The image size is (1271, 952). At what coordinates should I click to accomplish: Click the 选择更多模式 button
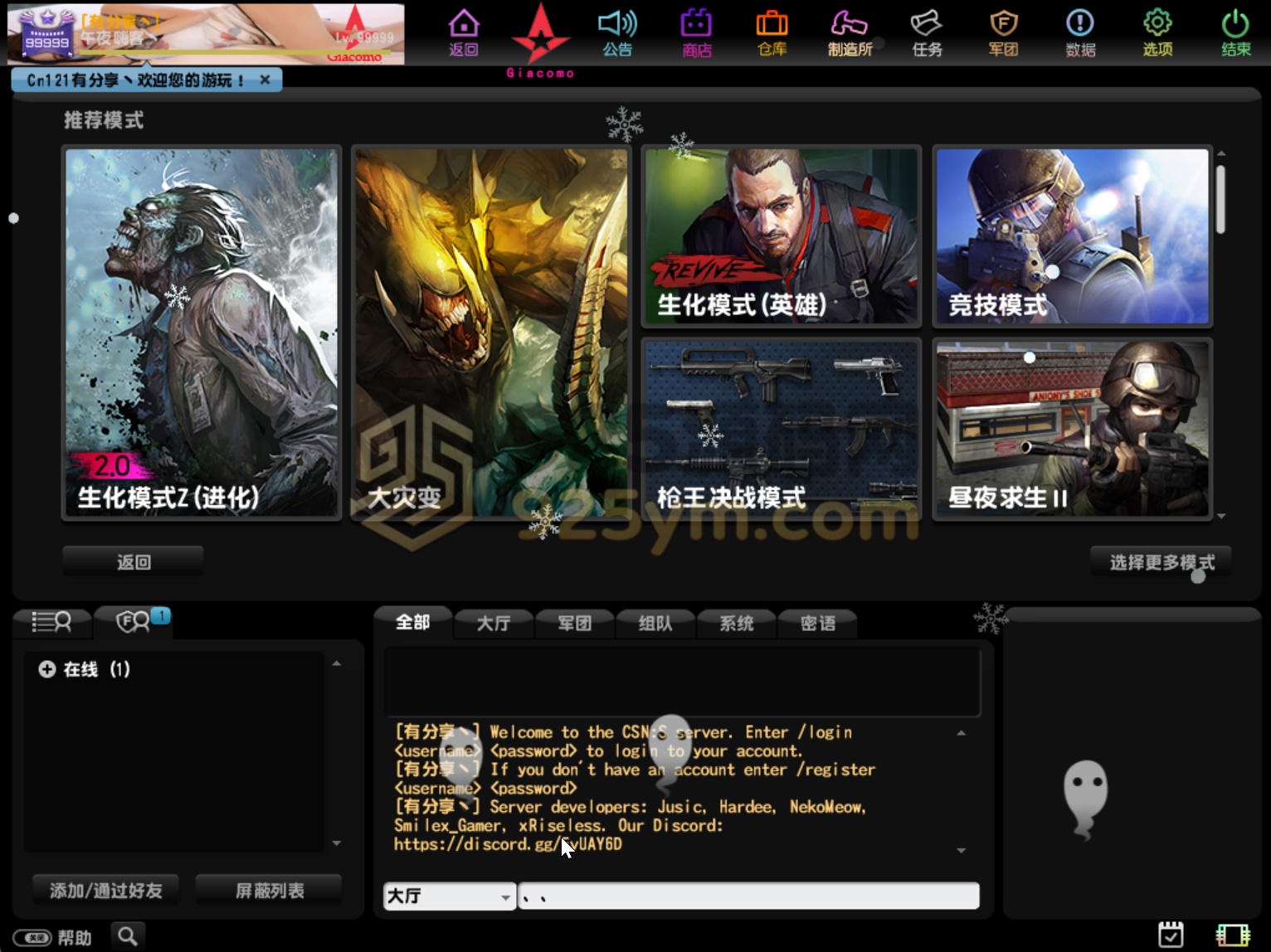click(1161, 562)
